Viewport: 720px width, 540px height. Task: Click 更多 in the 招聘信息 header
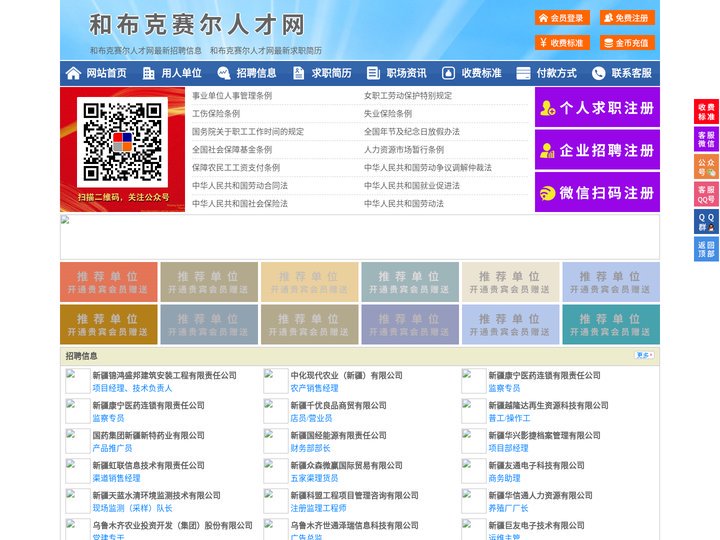(x=644, y=355)
